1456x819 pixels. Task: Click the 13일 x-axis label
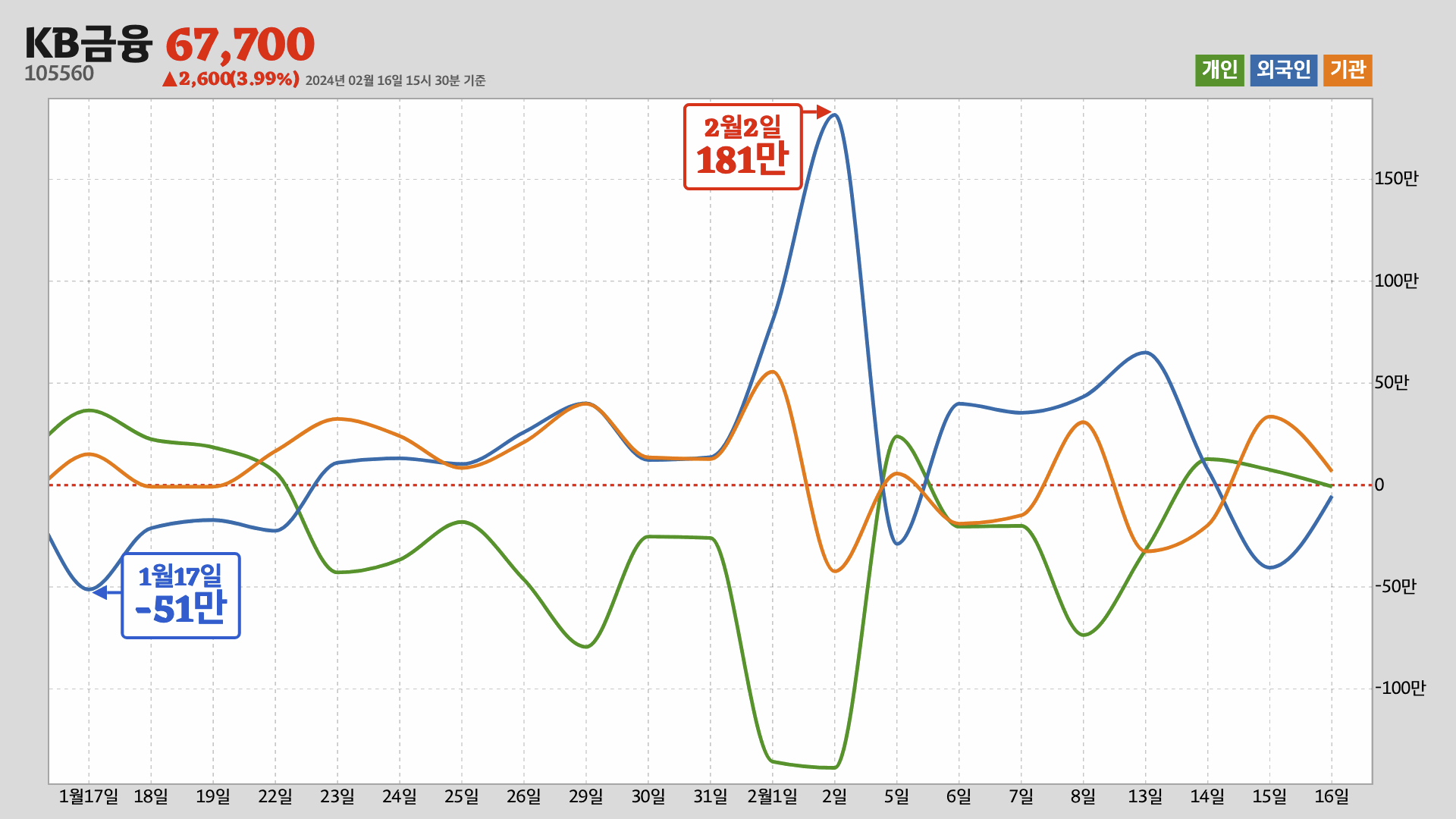1146,797
